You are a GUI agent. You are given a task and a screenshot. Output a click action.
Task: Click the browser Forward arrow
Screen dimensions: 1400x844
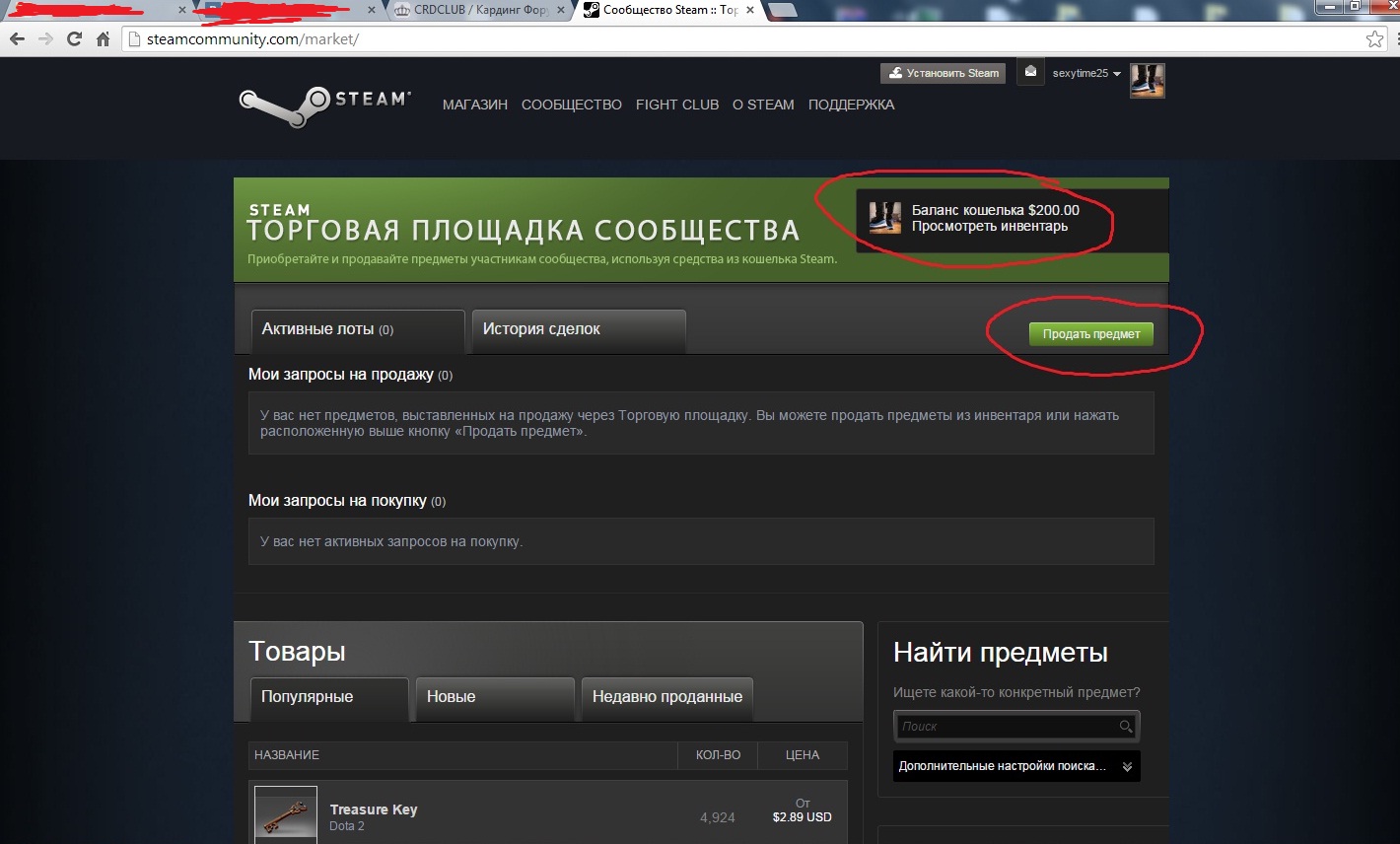(x=45, y=39)
